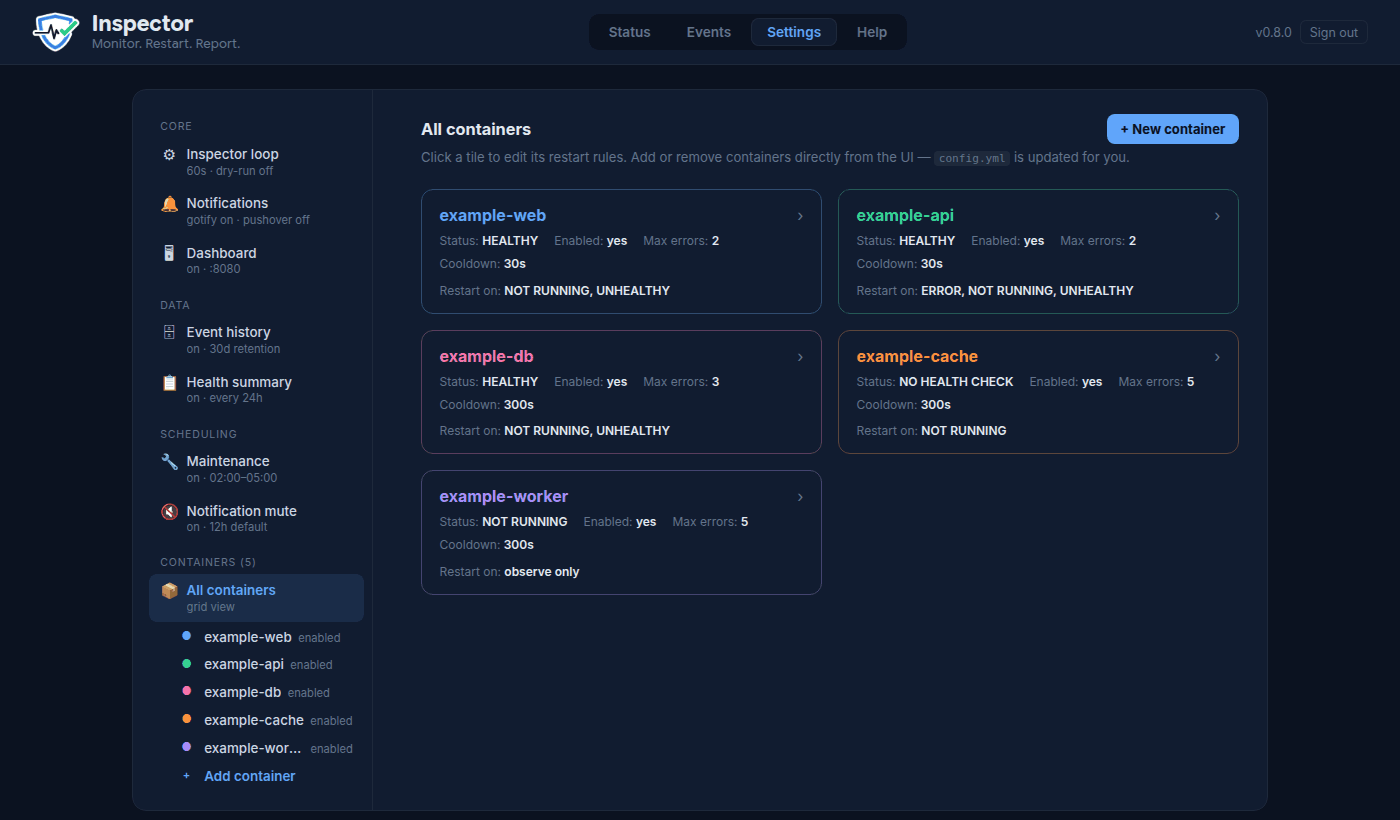The image size is (1400, 820).
Task: Click the Dashboard device icon in sidebar
Action: (x=169, y=254)
